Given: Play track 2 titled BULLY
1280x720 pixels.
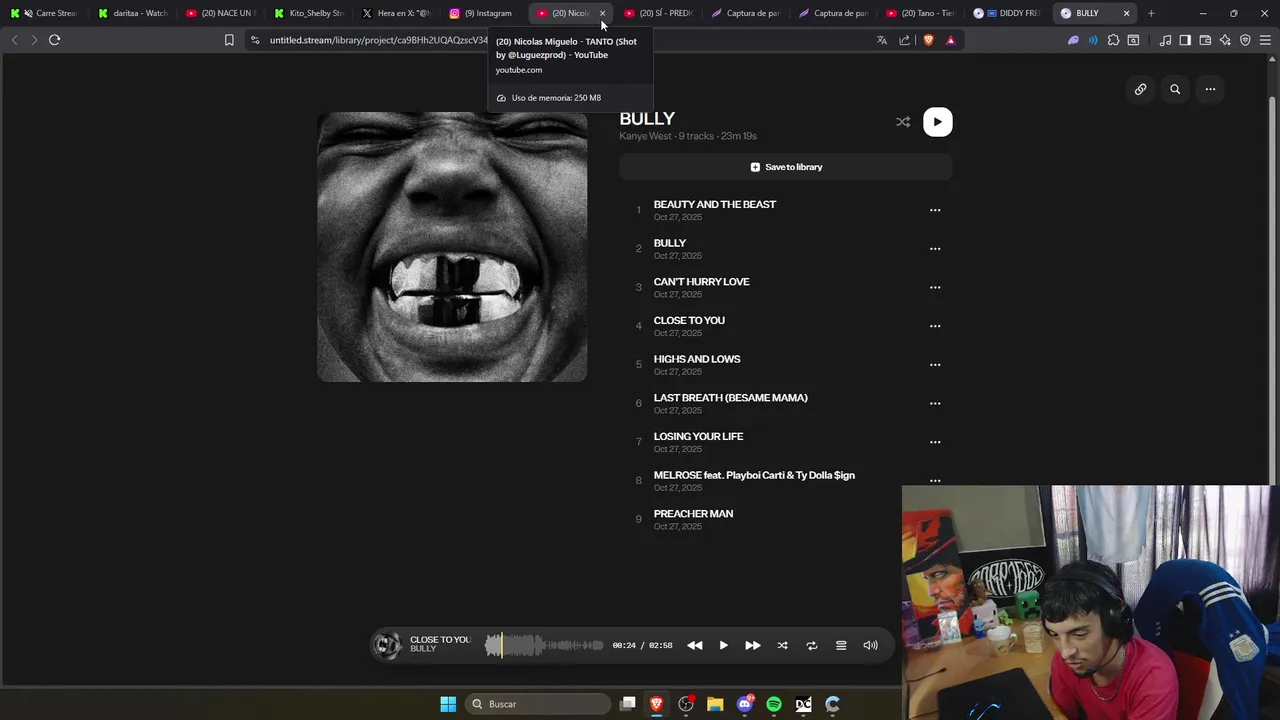Looking at the screenshot, I should click(669, 243).
